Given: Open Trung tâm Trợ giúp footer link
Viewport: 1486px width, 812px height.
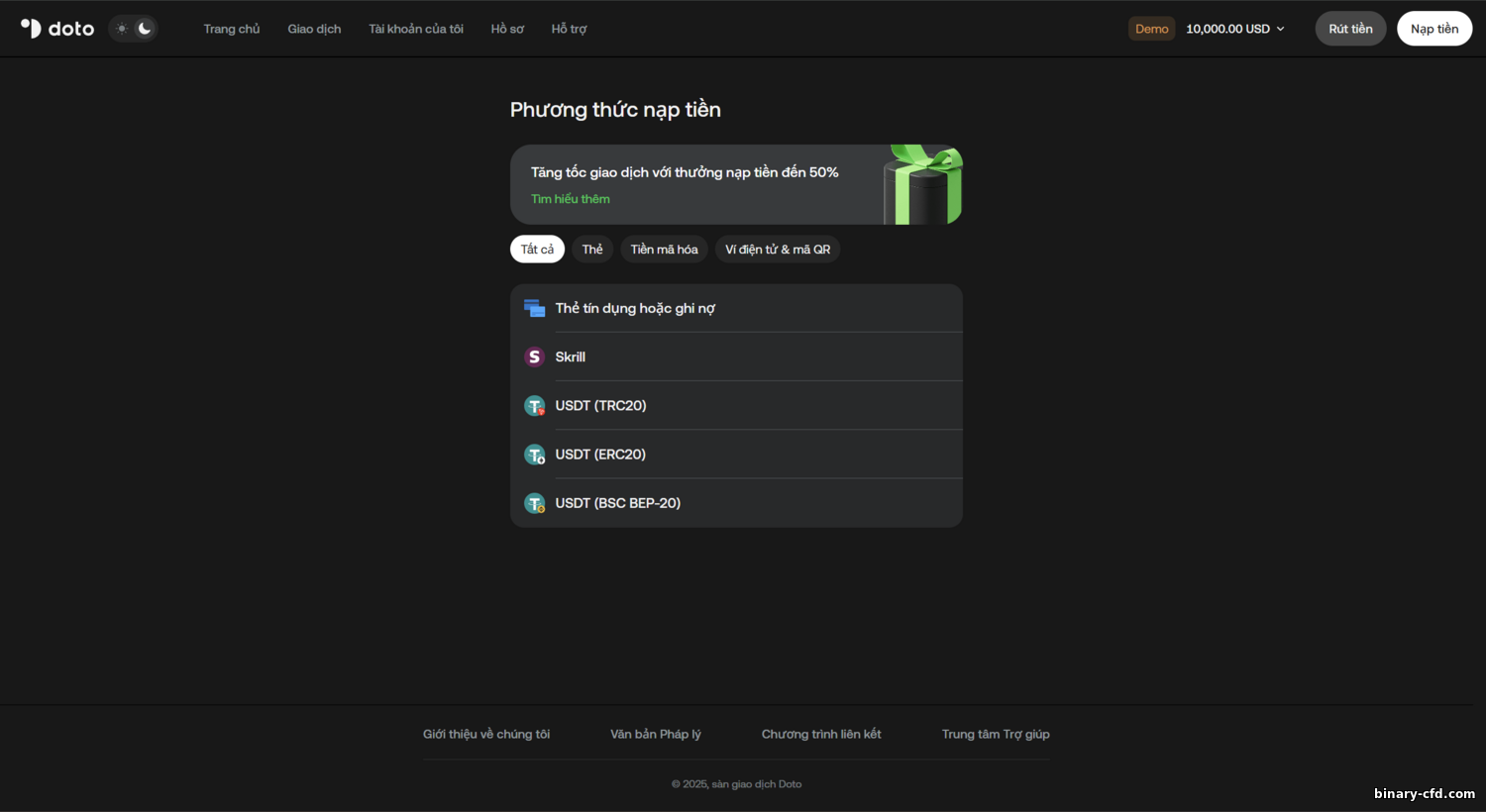Looking at the screenshot, I should (x=996, y=734).
